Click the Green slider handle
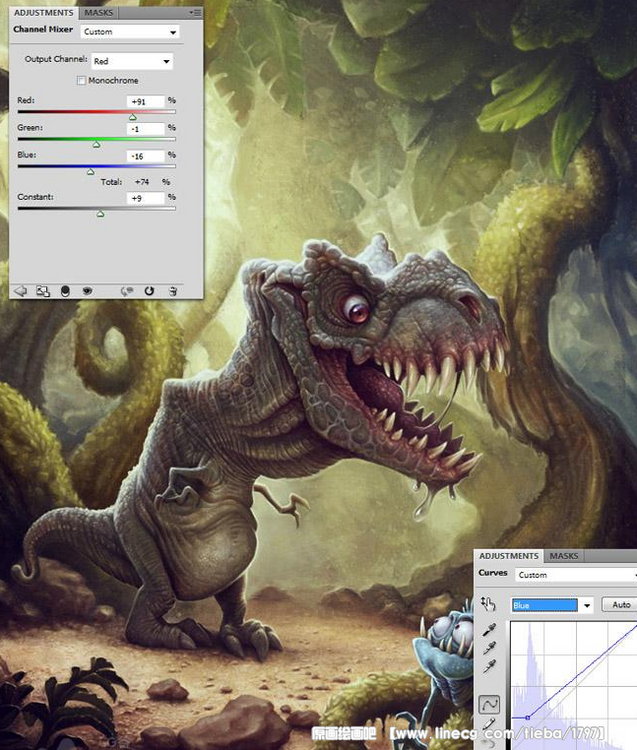The image size is (637, 750). click(96, 144)
